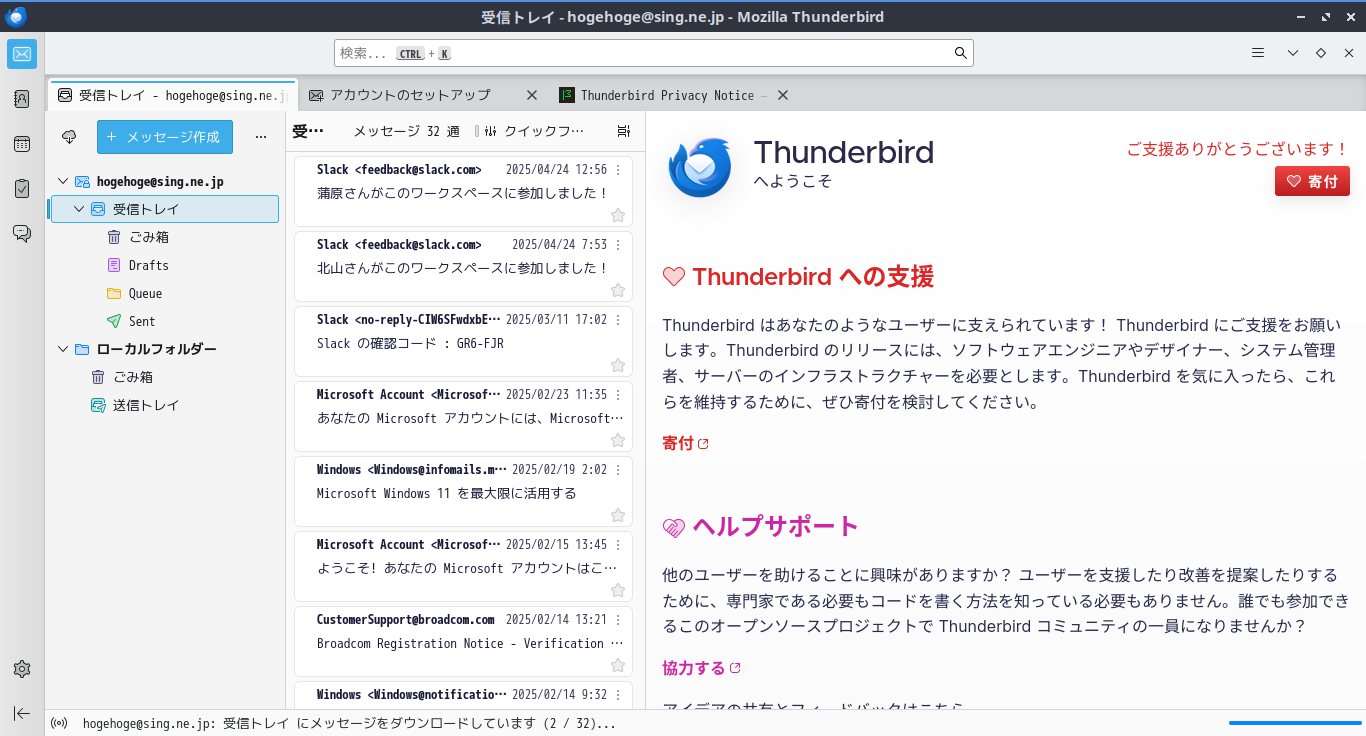Select the ローカルフォルダー account row
The width and height of the screenshot is (1366, 736).
pyautogui.click(x=165, y=349)
